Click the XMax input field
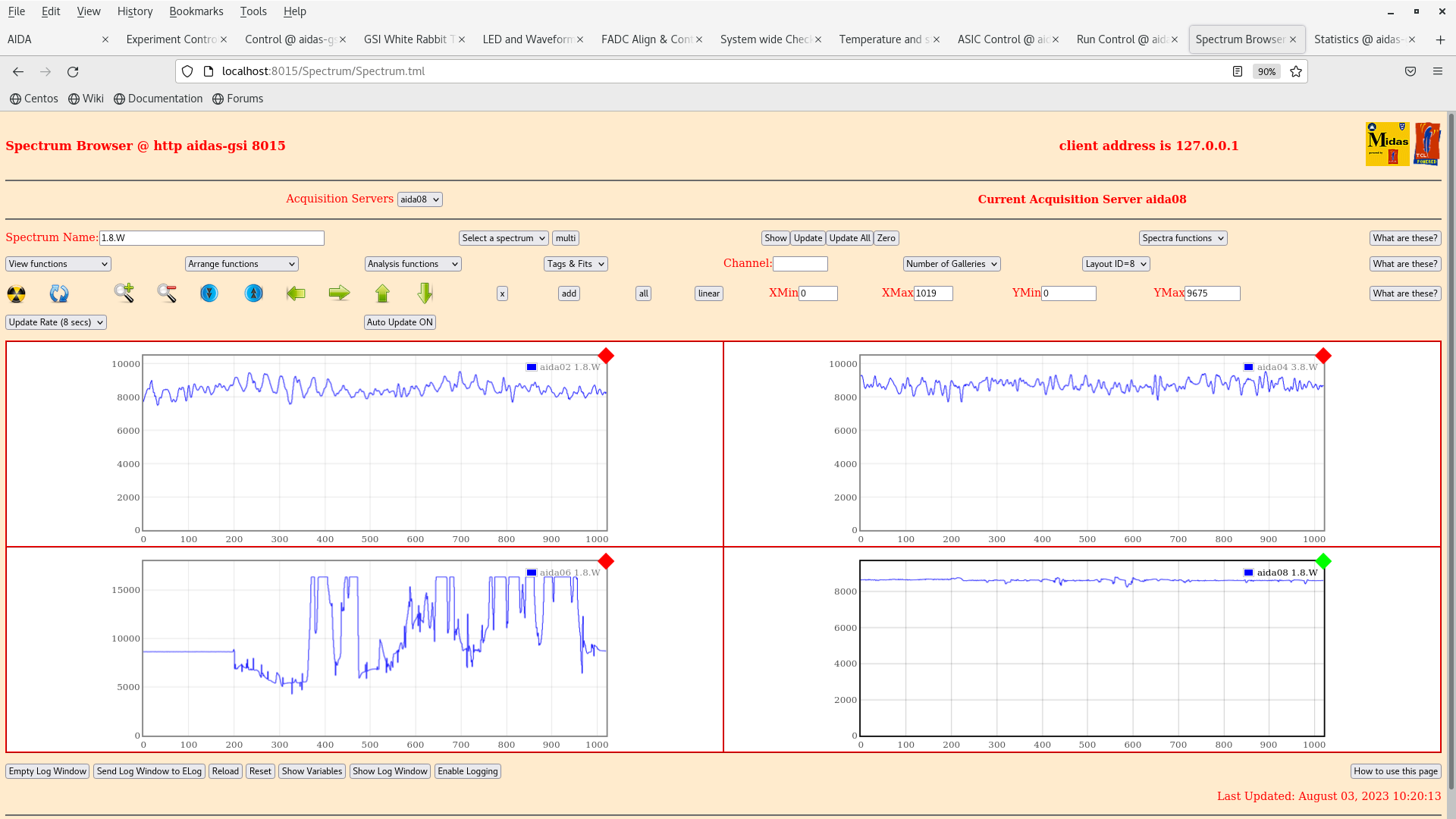The image size is (1456, 819). [x=933, y=293]
